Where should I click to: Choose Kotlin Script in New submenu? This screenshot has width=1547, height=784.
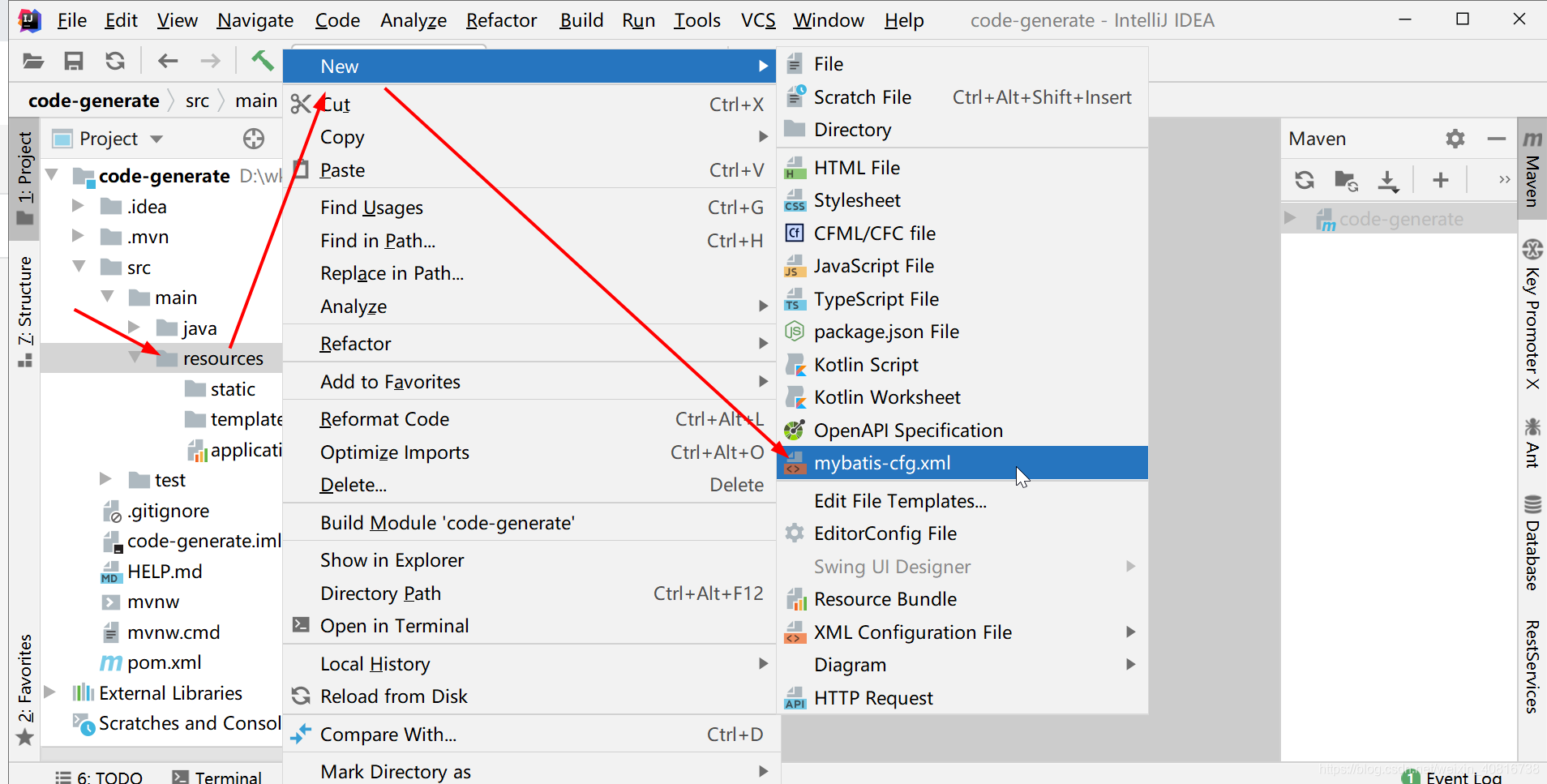pyautogui.click(x=962, y=365)
